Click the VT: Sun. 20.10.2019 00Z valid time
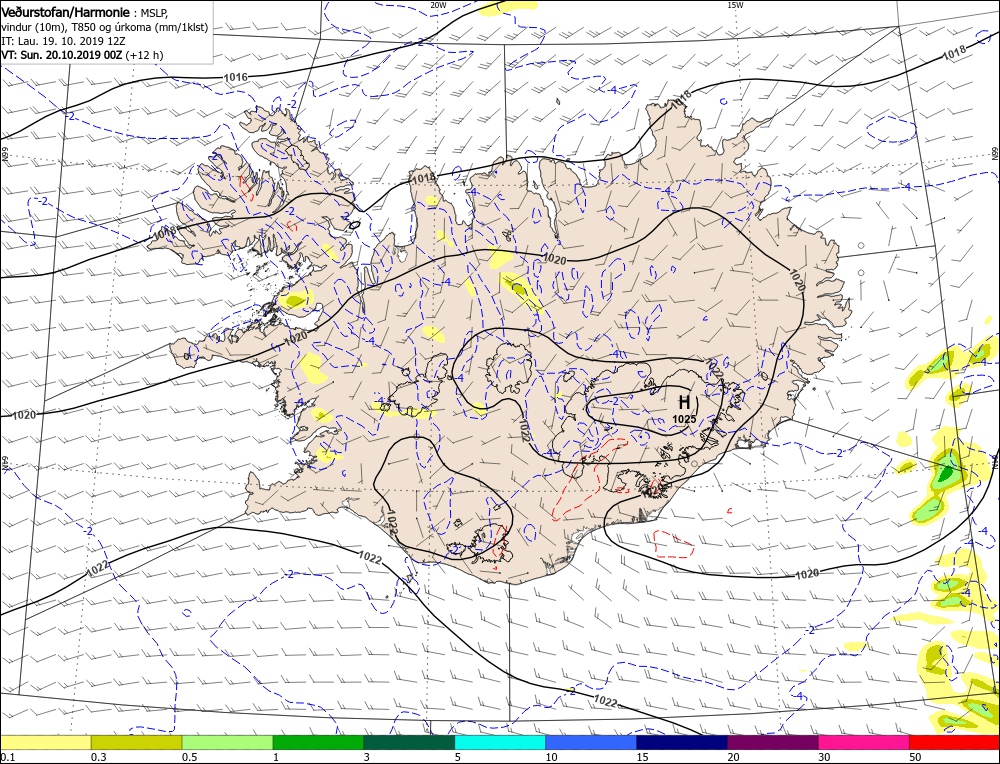This screenshot has height=764, width=1000. (62, 55)
